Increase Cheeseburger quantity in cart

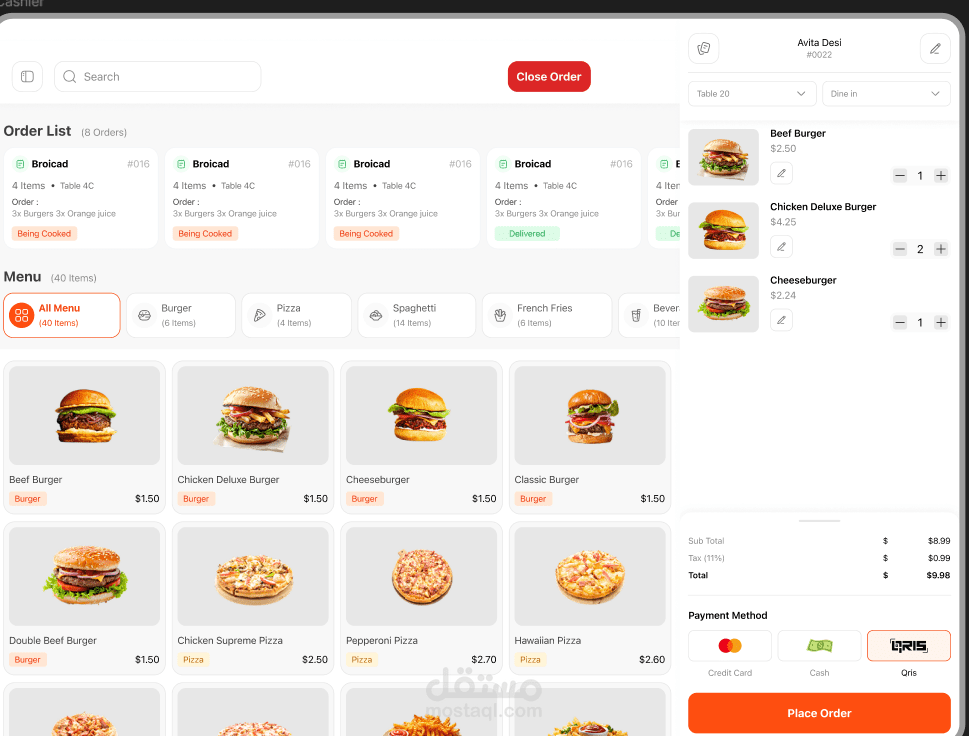point(941,322)
